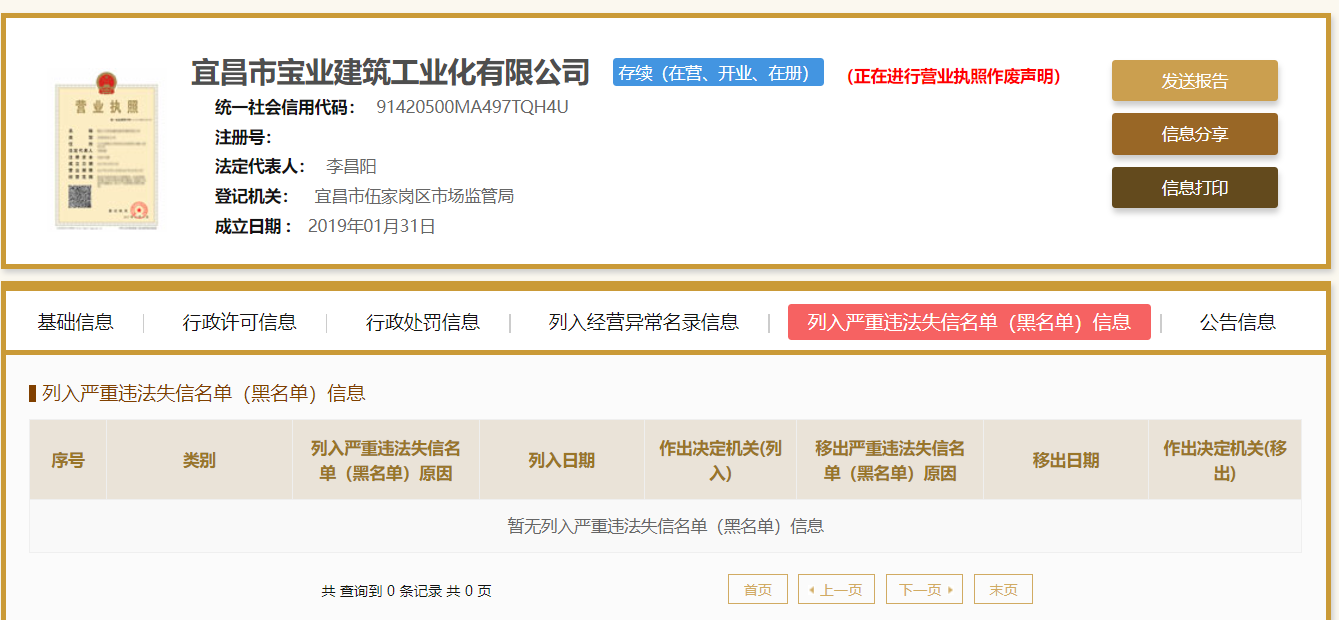1339x620 pixels.
Task: Click the 暂无列入严重违法失信名单（黑名单）信息 empty row
Action: point(665,526)
